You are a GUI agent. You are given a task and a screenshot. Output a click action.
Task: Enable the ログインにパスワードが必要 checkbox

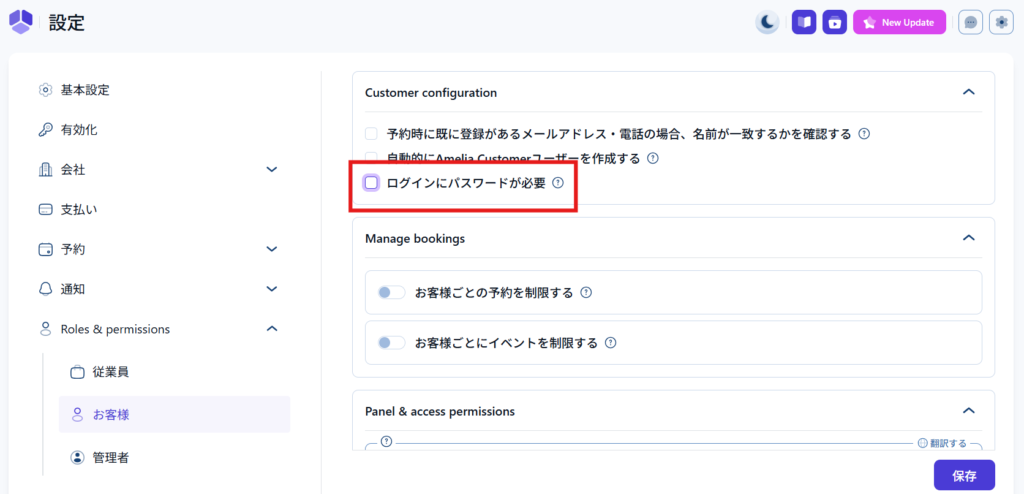coord(371,183)
